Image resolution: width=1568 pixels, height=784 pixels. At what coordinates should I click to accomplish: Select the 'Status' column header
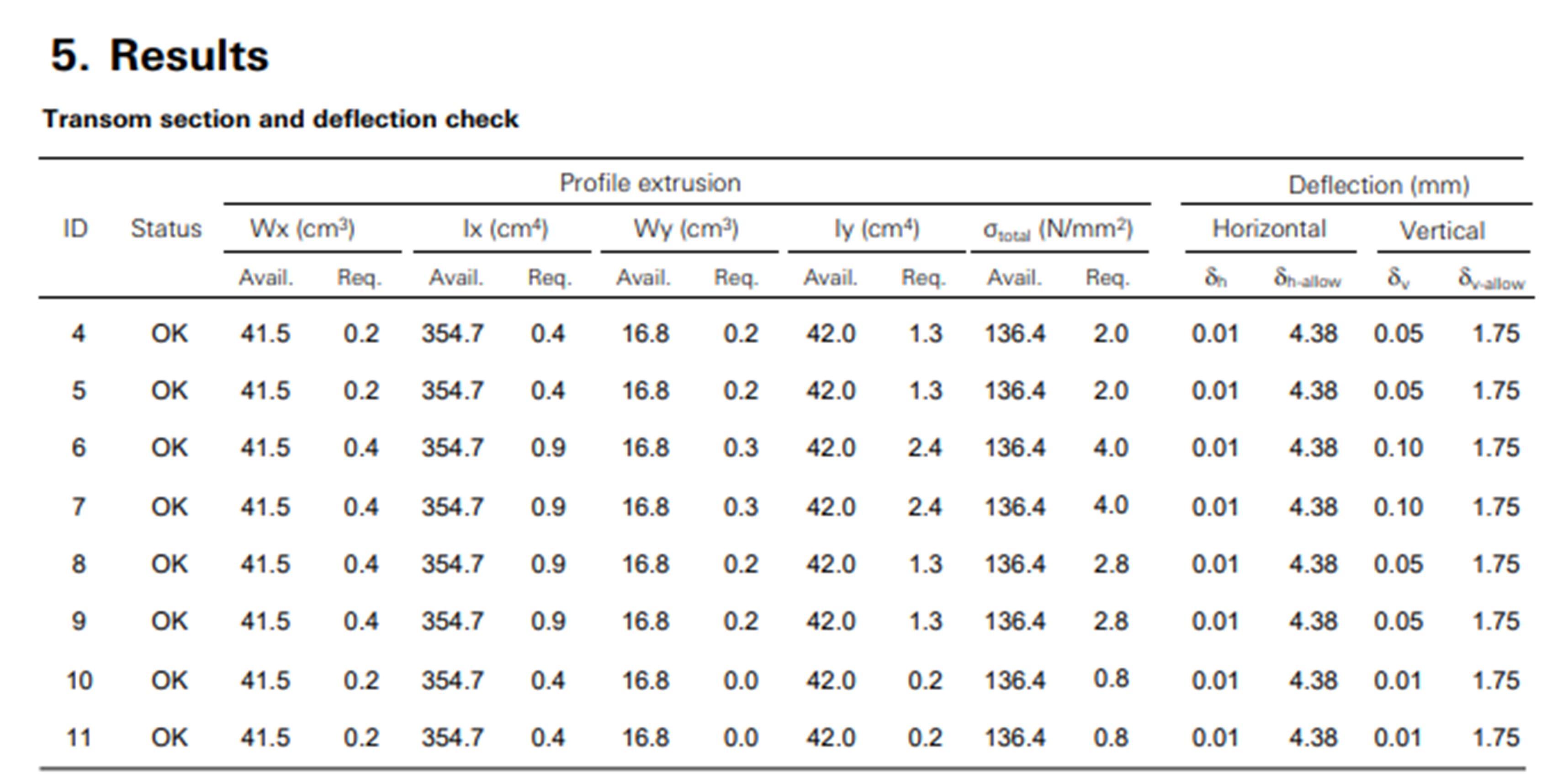166,229
